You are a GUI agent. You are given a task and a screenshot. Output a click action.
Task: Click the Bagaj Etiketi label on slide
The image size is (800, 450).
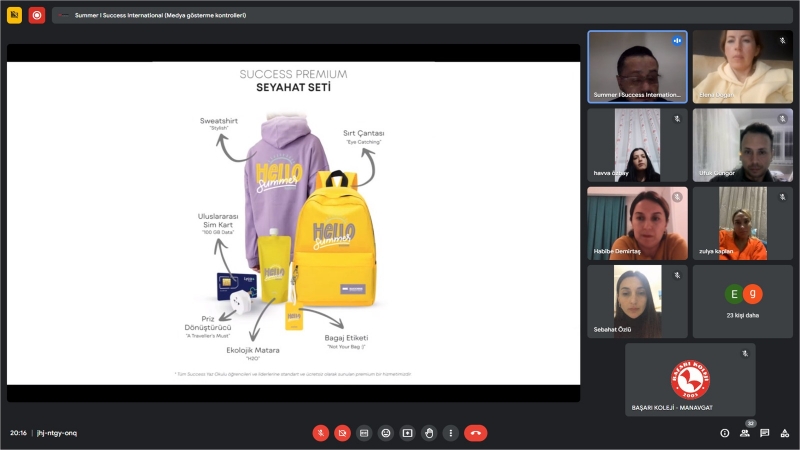346,338
